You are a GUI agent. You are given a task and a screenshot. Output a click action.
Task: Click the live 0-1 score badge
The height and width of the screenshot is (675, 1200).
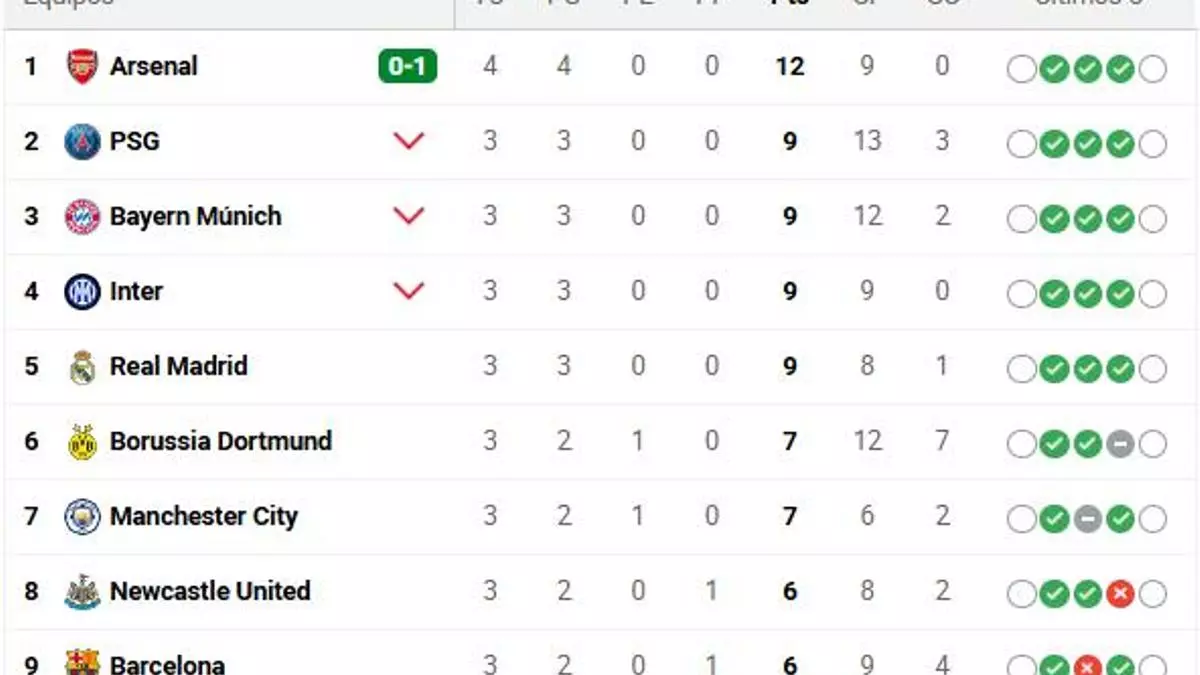(408, 66)
